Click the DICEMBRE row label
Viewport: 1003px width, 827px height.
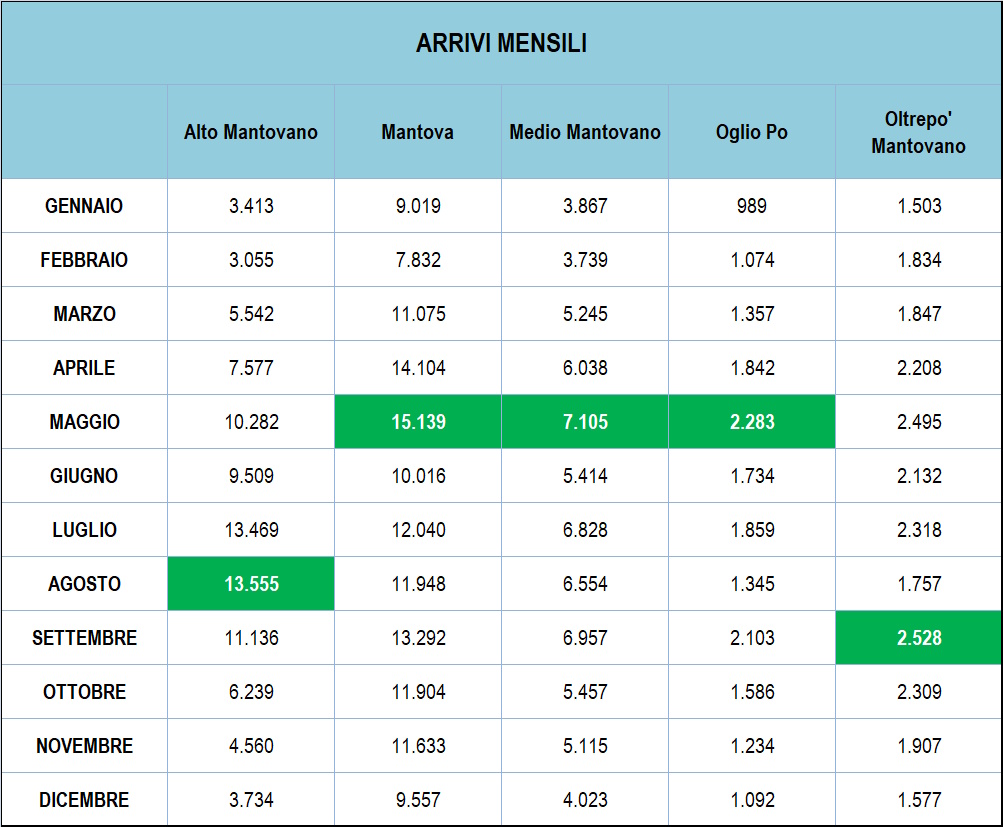[x=84, y=800]
